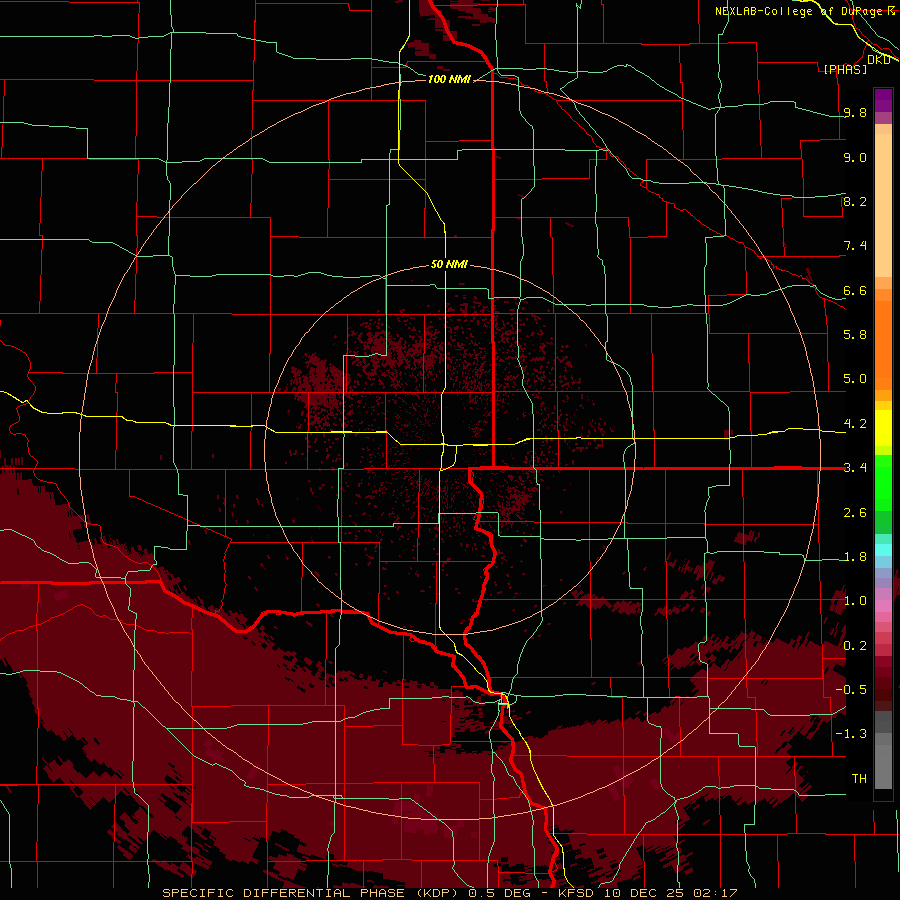Viewport: 900px width, 900px height.
Task: Click the 1.8 value on the color scale
Action: (855, 557)
